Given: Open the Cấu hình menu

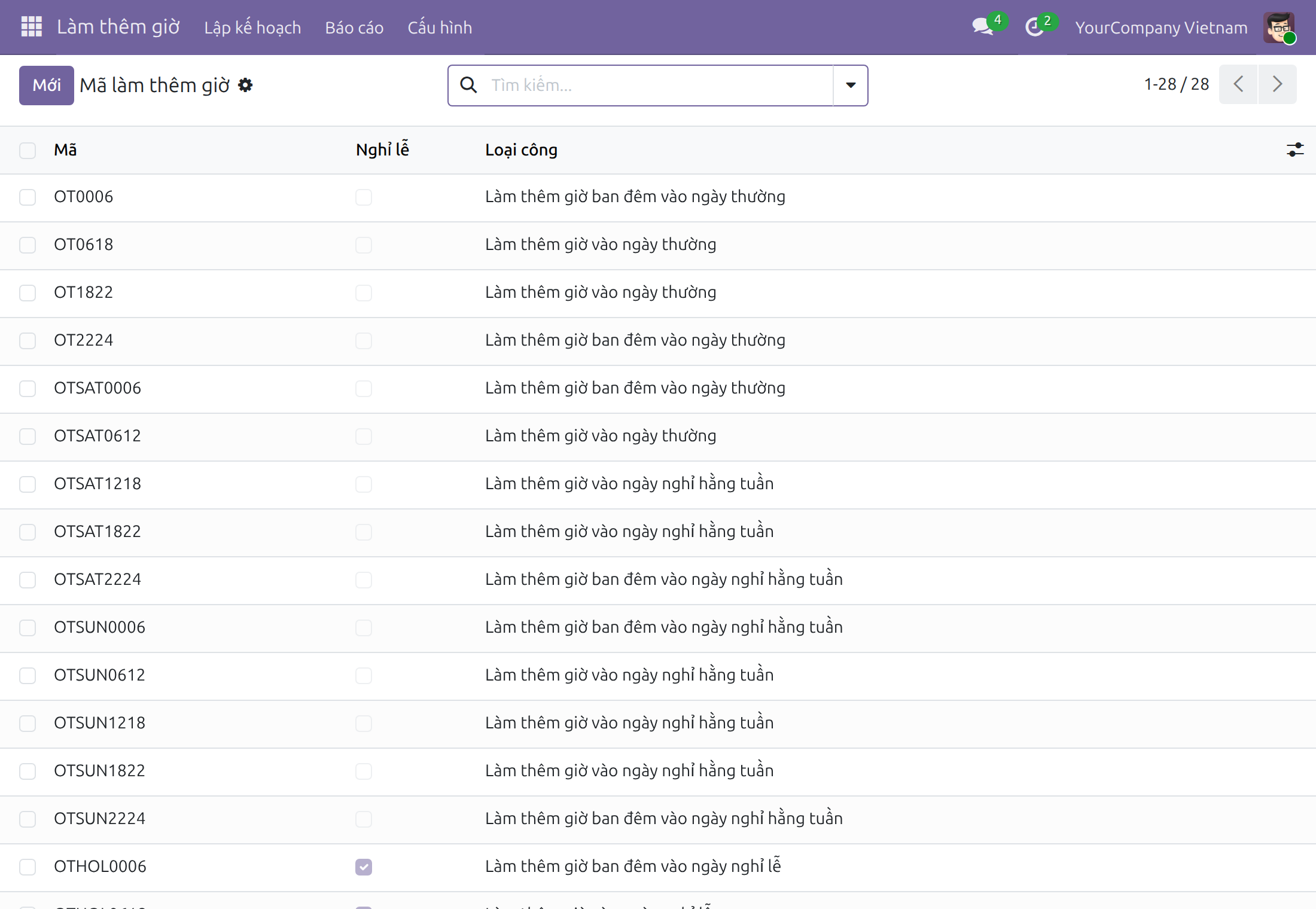Looking at the screenshot, I should [x=440, y=28].
